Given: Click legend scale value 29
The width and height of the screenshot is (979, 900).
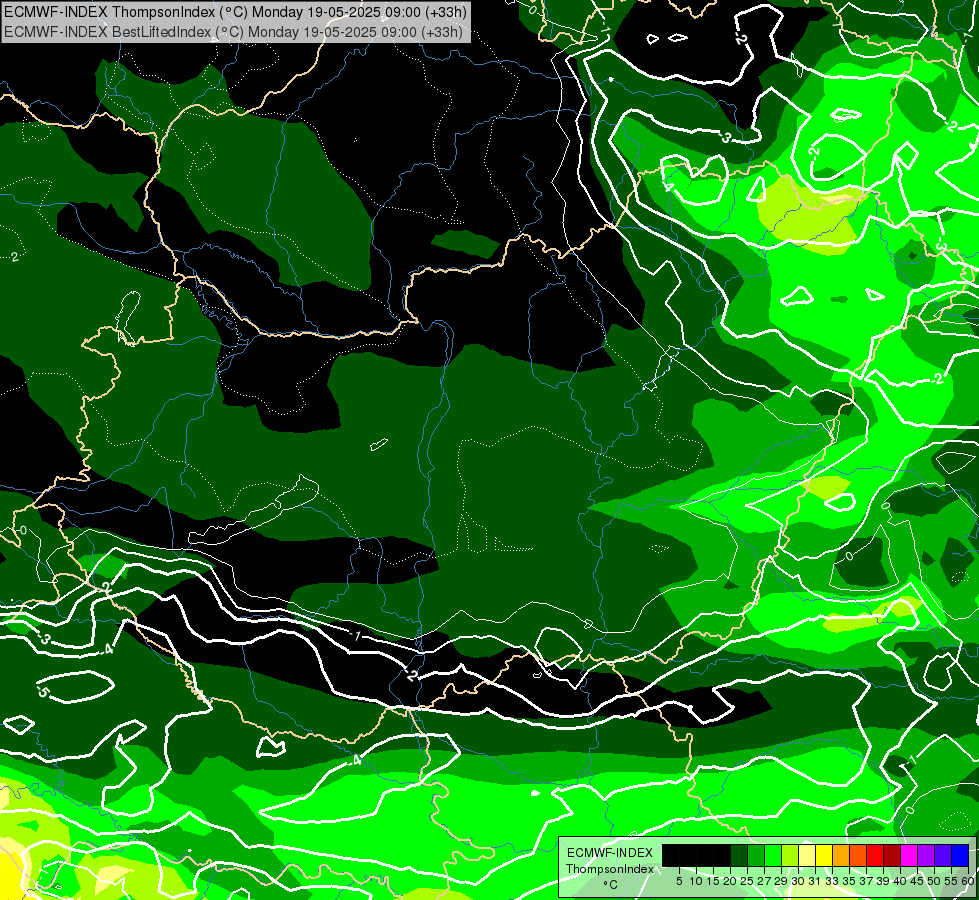Looking at the screenshot, I should click(780, 881).
